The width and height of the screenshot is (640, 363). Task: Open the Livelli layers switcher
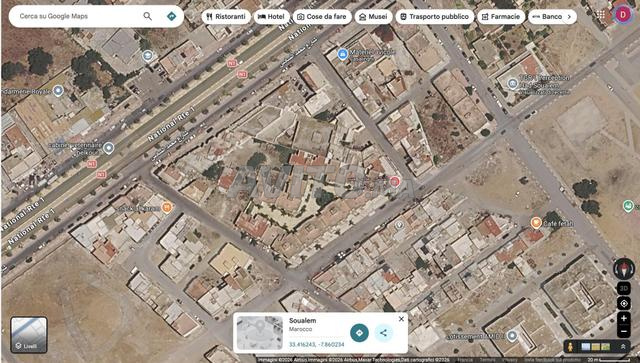pyautogui.click(x=29, y=335)
